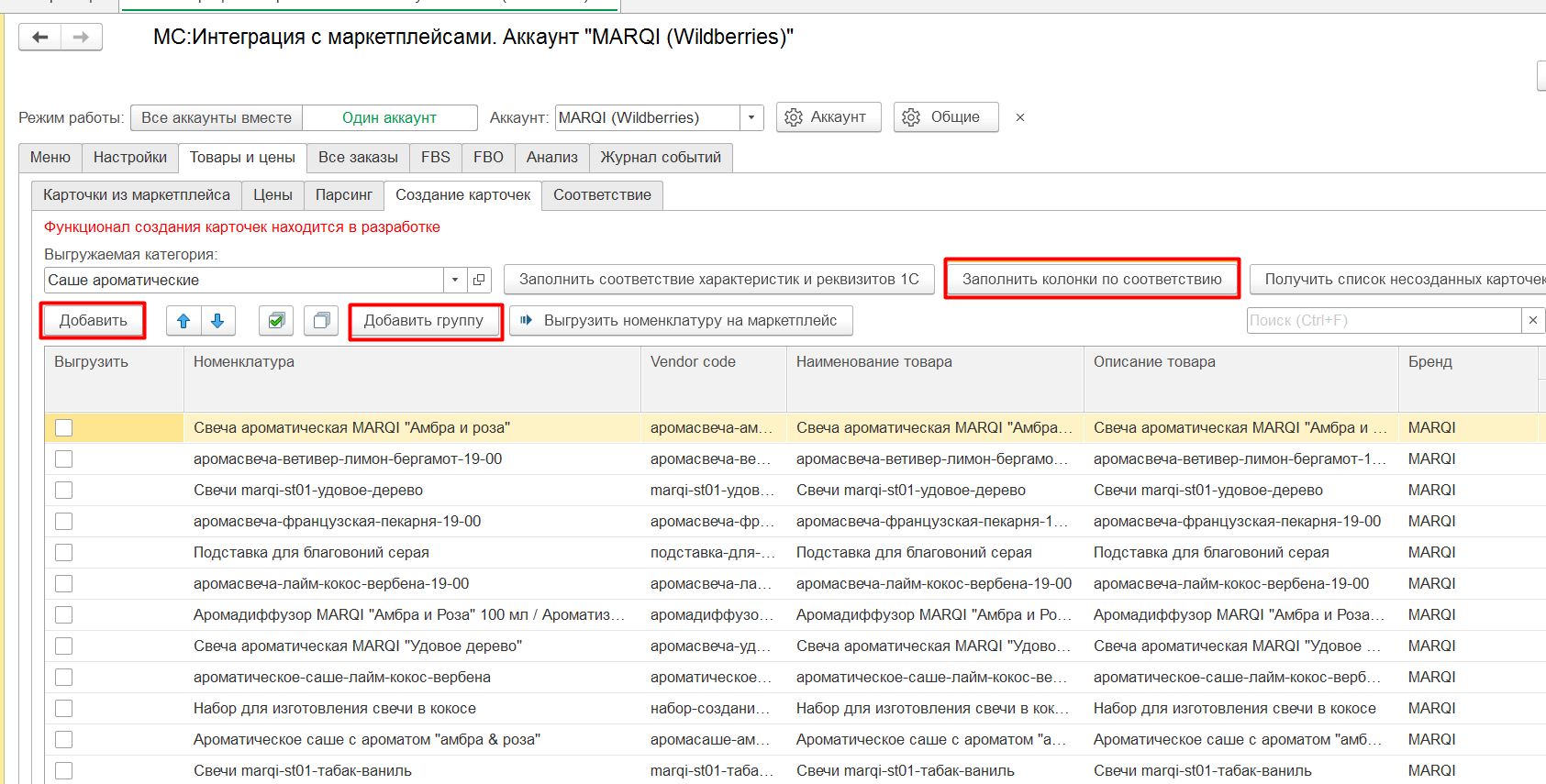
Task: Tick checkbox for Подставка для благовоний серая row
Action: (63, 552)
